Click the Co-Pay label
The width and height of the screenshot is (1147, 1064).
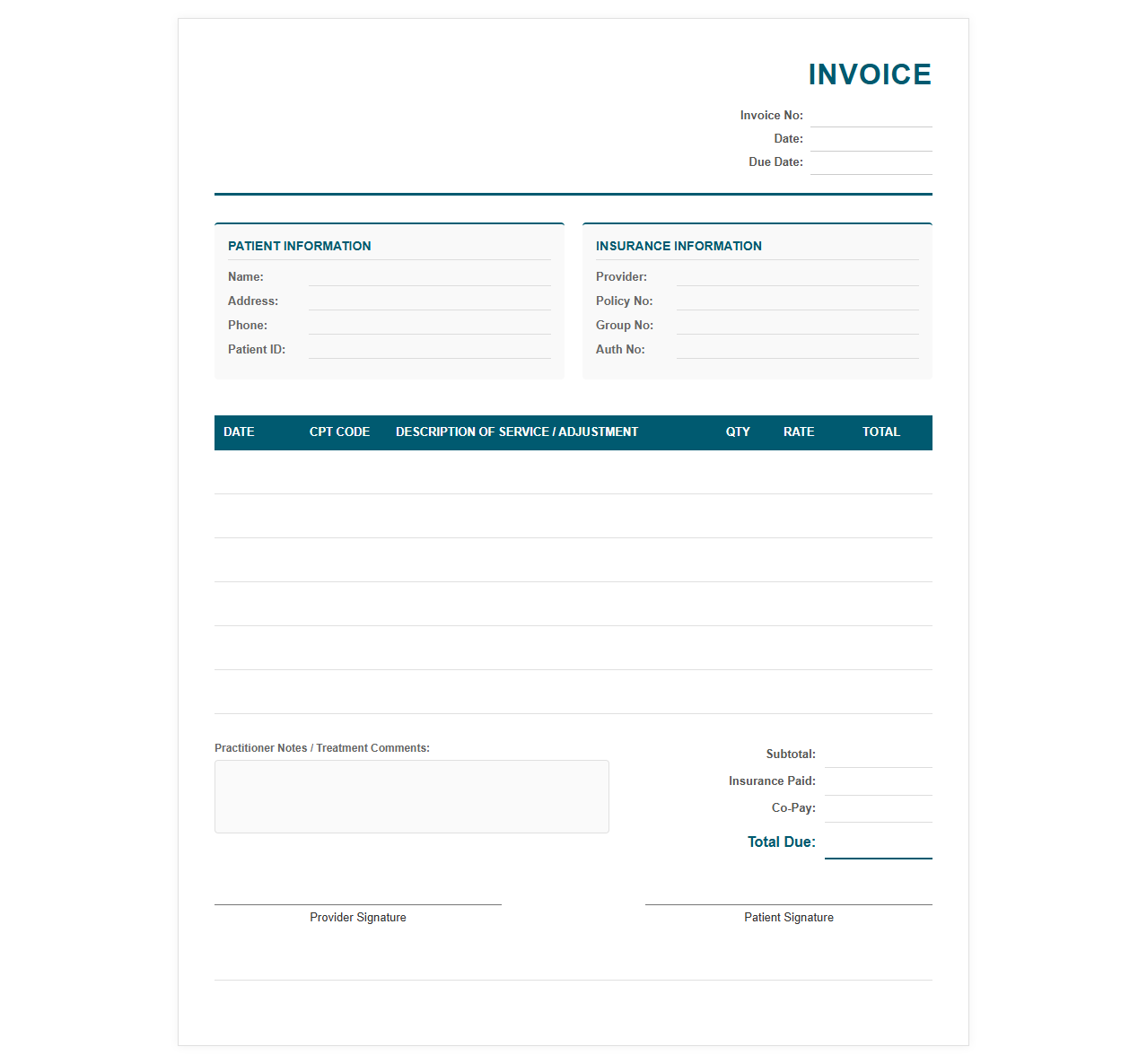(793, 808)
